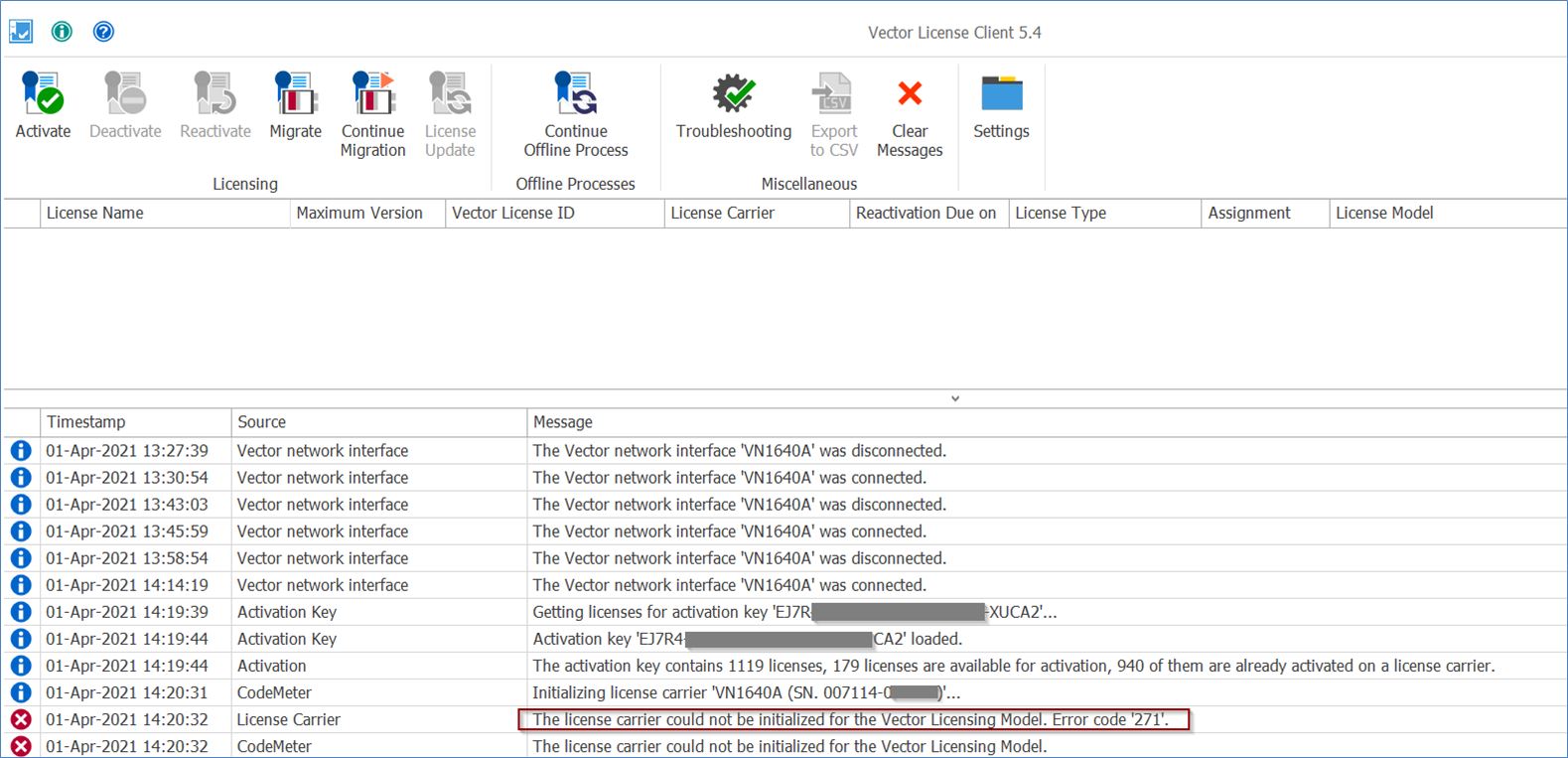1568x758 pixels.
Task: Click the License Update icon
Action: point(450,94)
